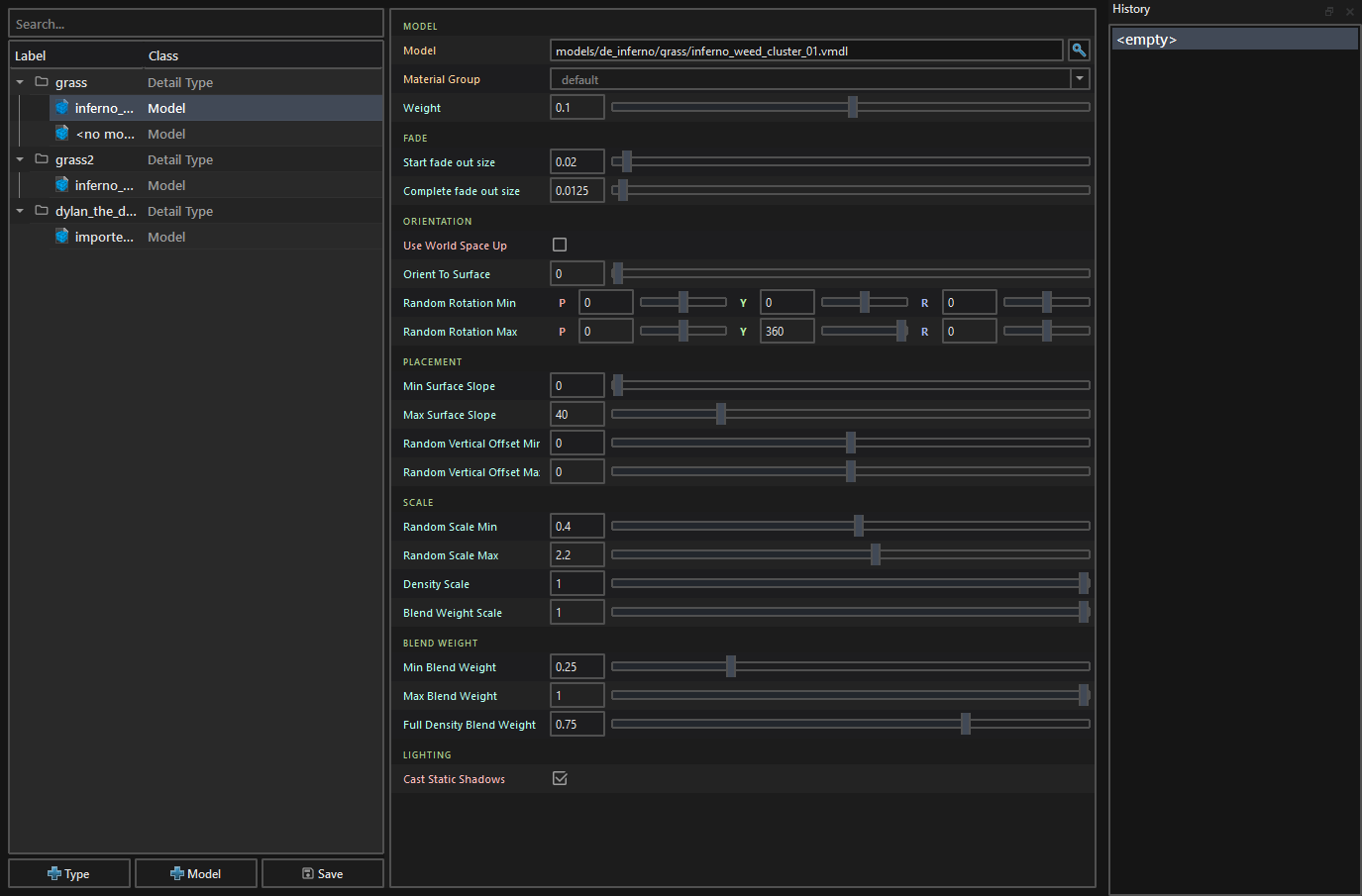
Task: Click Random Vertical Offset Max value field
Action: (577, 472)
